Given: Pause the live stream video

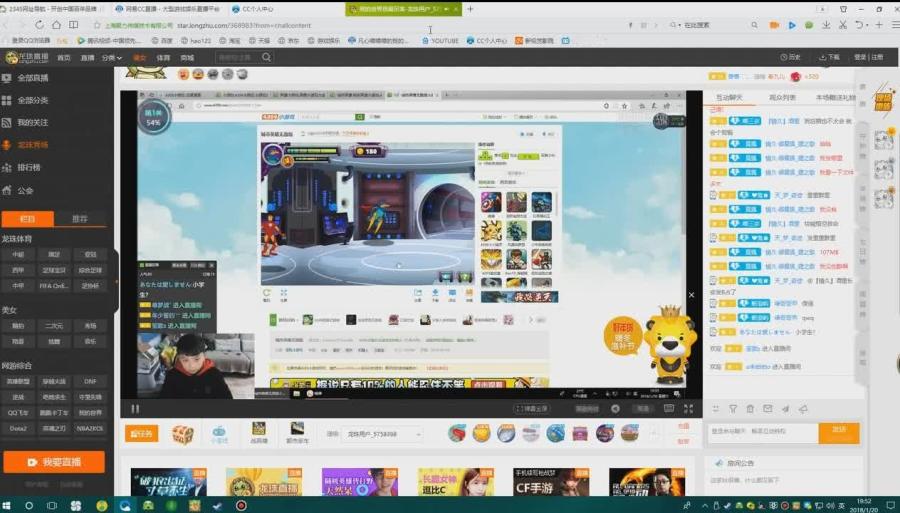Looking at the screenshot, I should pos(135,408).
